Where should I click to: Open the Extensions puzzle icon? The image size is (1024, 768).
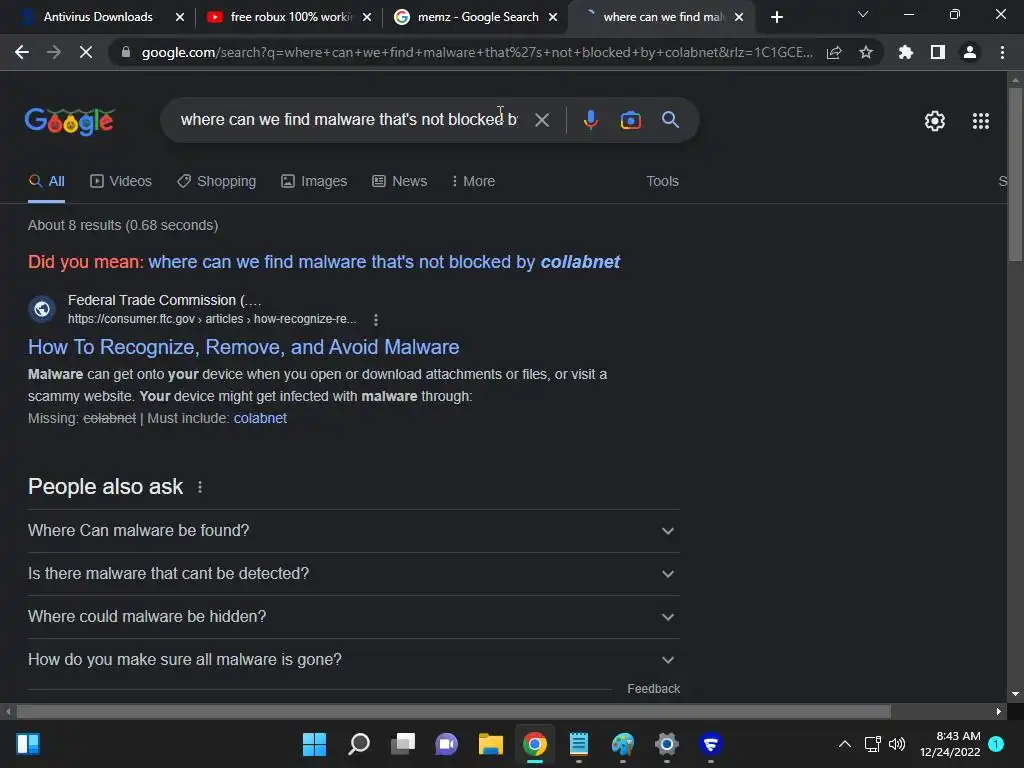point(905,52)
